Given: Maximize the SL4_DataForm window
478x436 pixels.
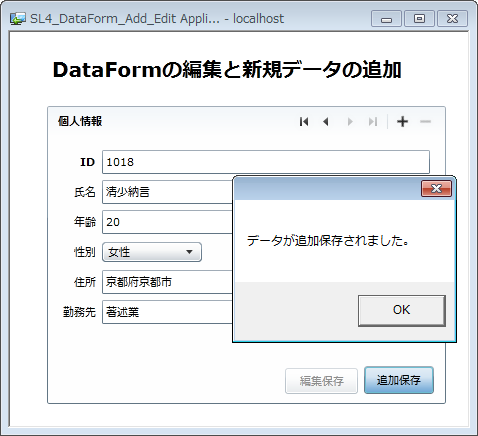Looking at the screenshot, I should 419,19.
